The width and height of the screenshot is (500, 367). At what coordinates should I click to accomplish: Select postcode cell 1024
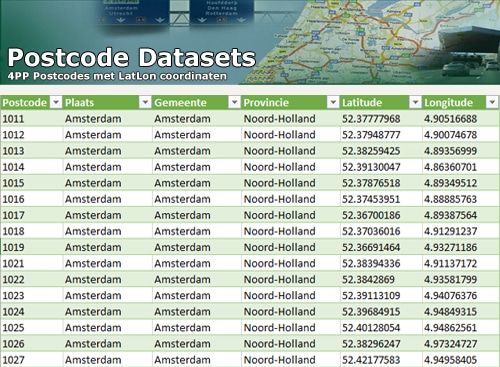(32, 312)
